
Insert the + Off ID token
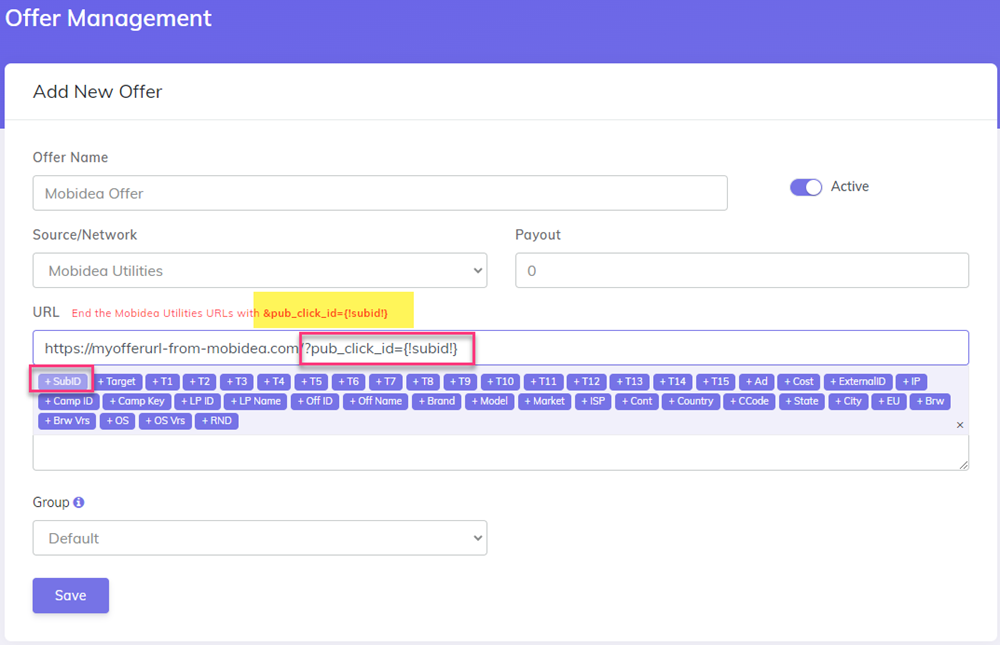(x=315, y=401)
